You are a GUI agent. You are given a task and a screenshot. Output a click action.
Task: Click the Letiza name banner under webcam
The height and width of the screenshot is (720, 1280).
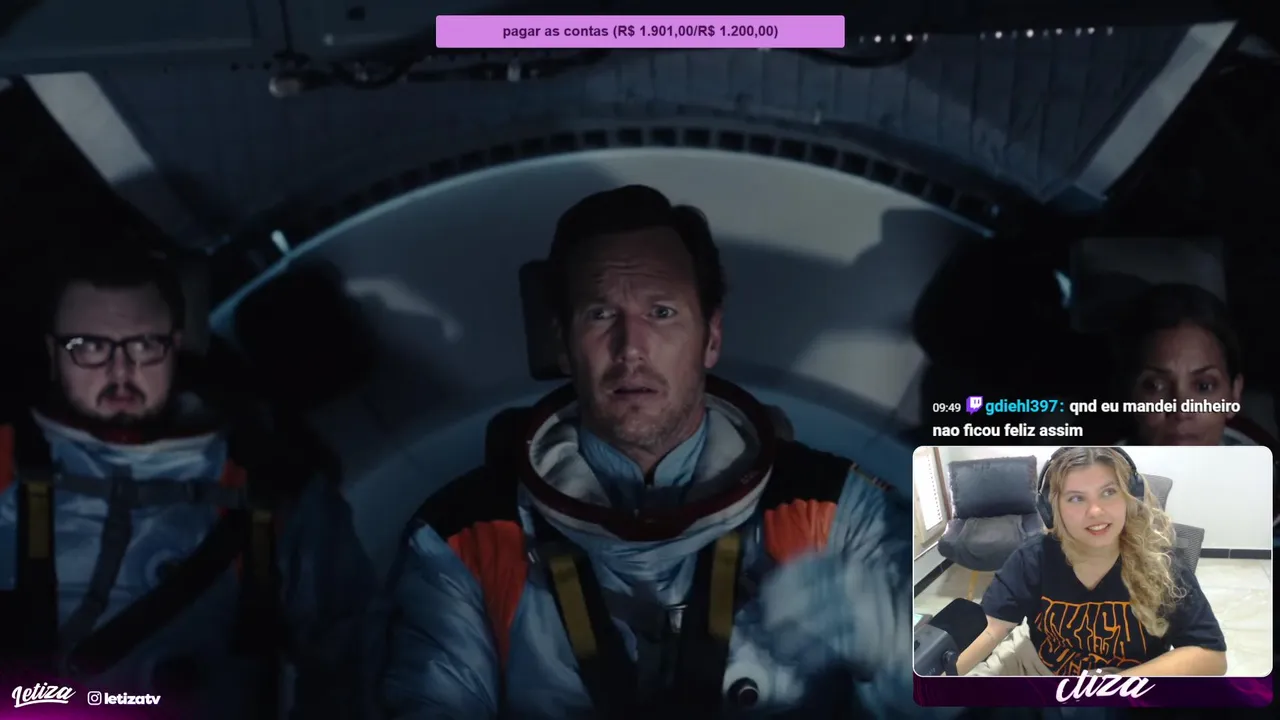tap(1092, 690)
